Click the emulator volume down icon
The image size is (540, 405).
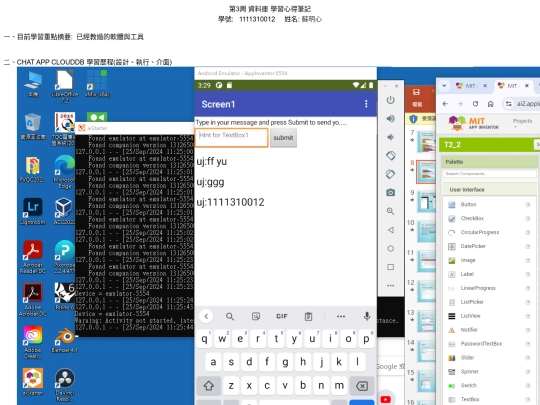pyautogui.click(x=390, y=137)
